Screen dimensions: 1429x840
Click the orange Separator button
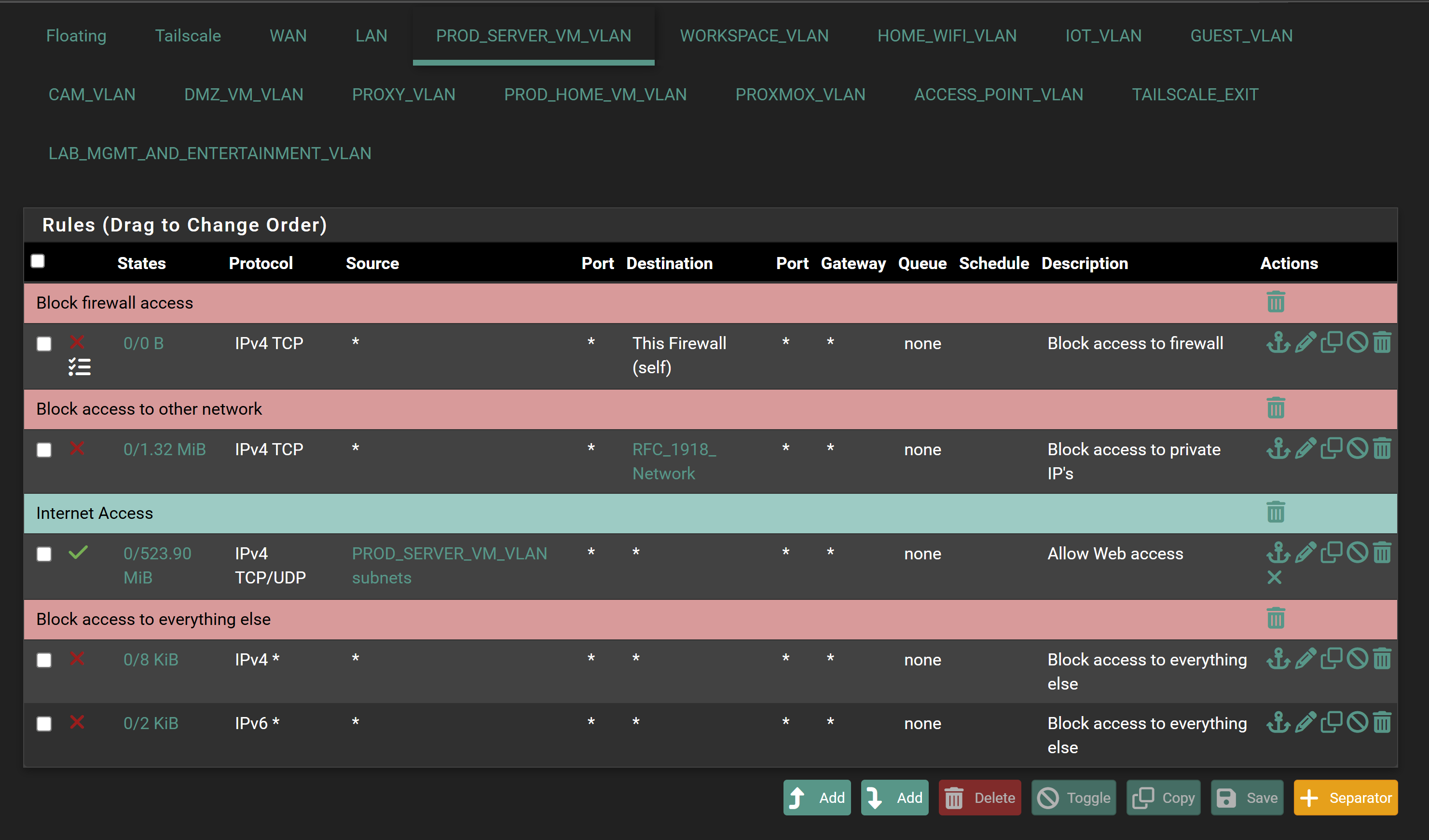point(1345,798)
